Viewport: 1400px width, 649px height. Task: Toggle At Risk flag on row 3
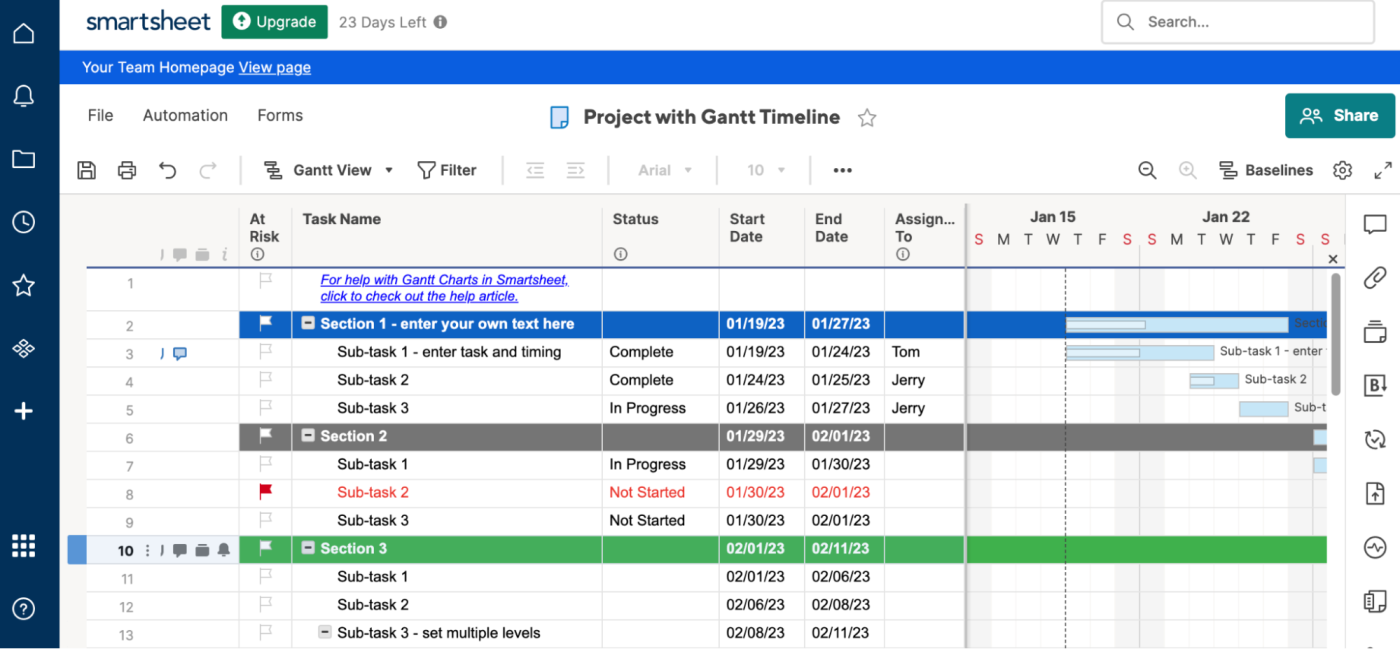coord(265,351)
